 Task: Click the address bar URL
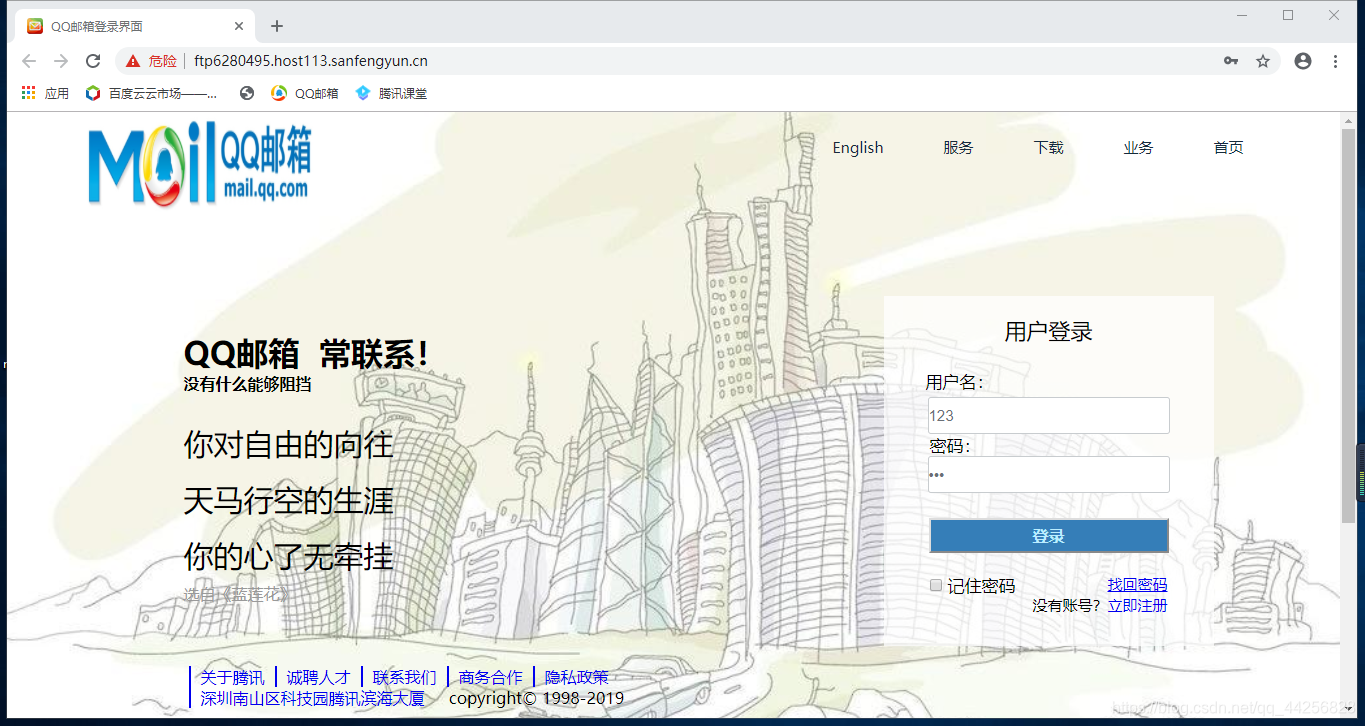tap(311, 61)
